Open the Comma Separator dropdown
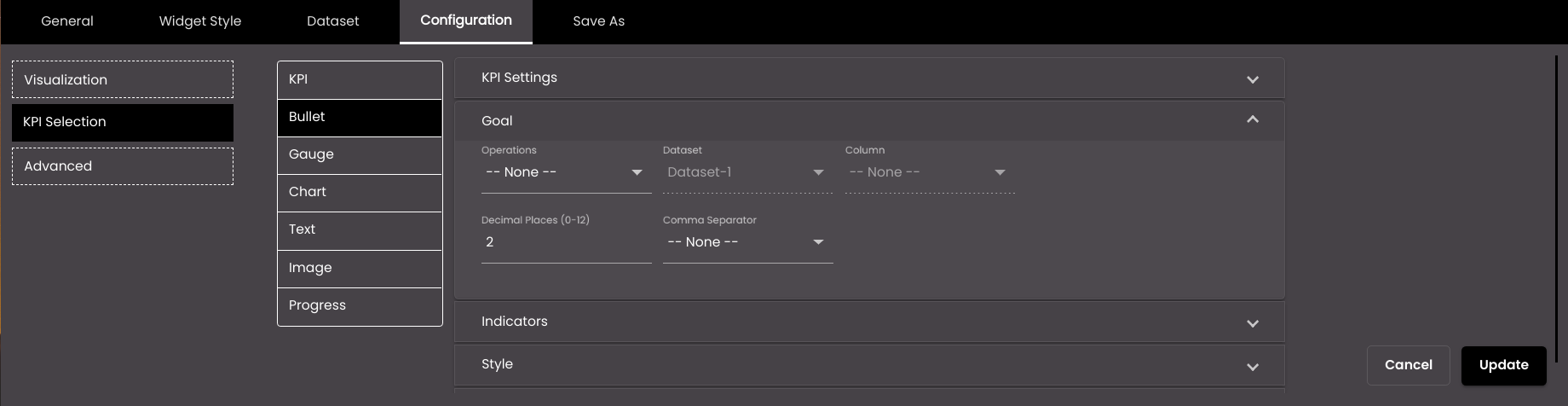 (747, 242)
